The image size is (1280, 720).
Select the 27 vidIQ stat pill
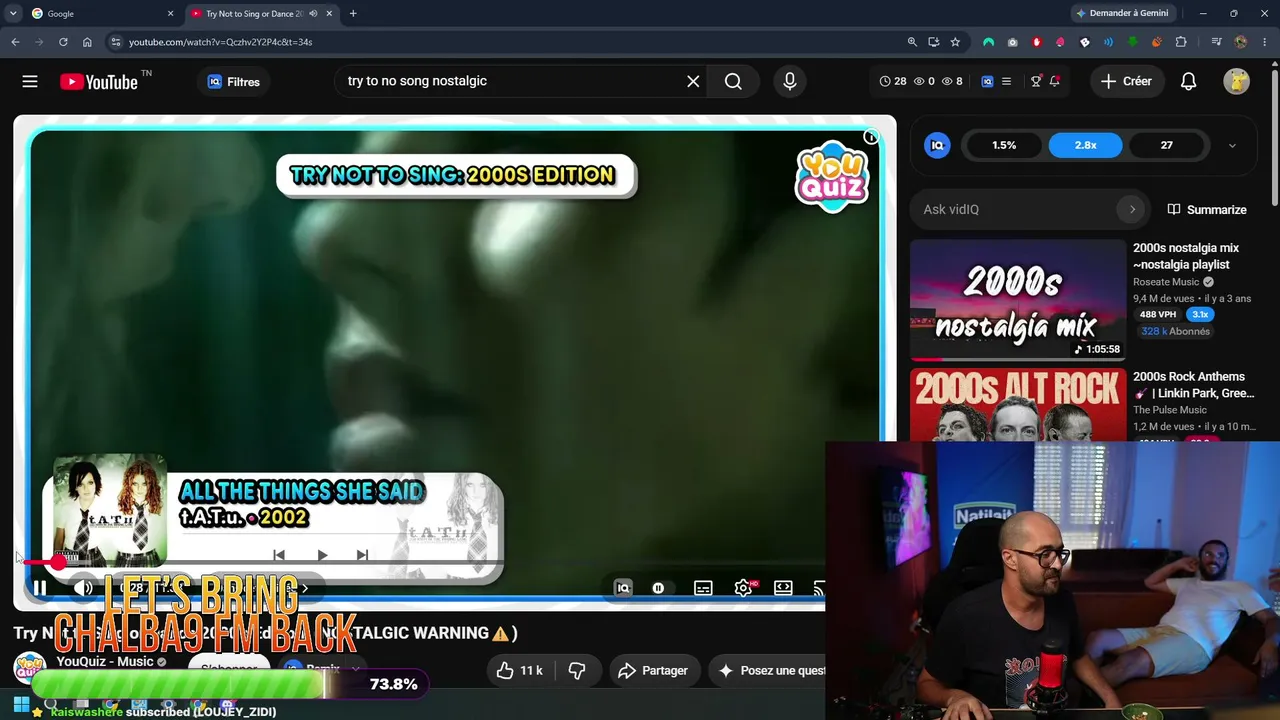1166,145
